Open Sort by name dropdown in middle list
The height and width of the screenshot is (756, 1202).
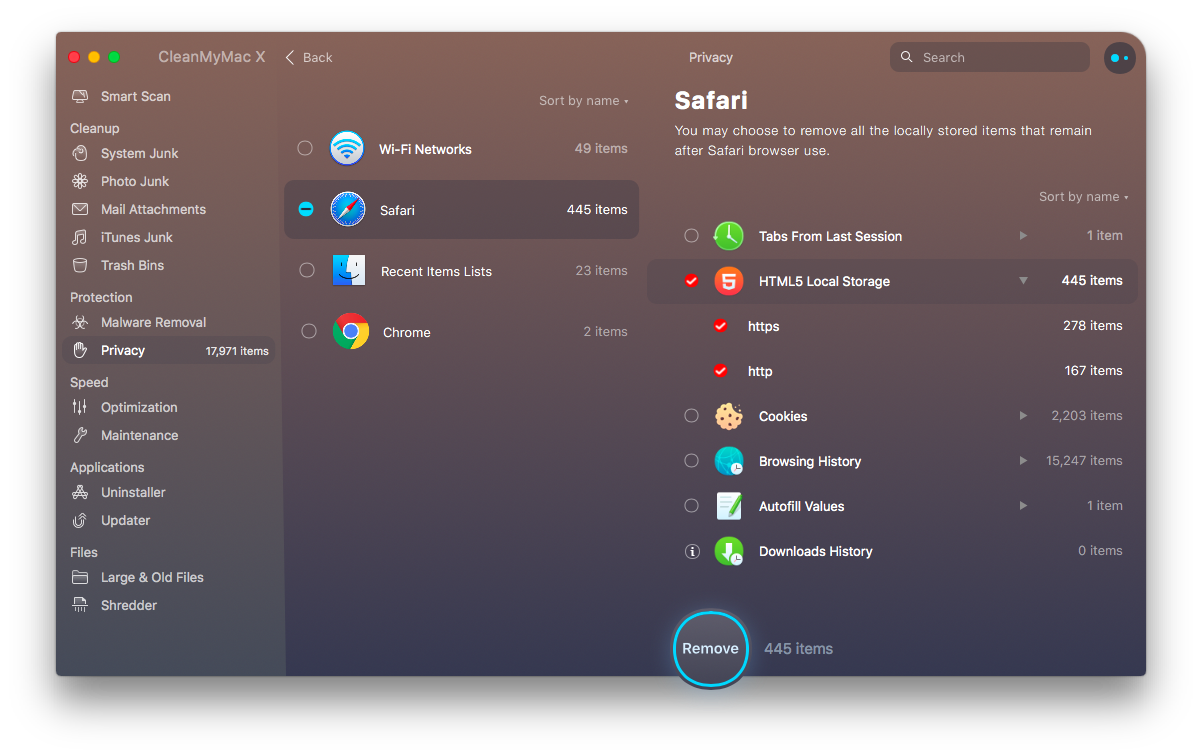(x=583, y=101)
